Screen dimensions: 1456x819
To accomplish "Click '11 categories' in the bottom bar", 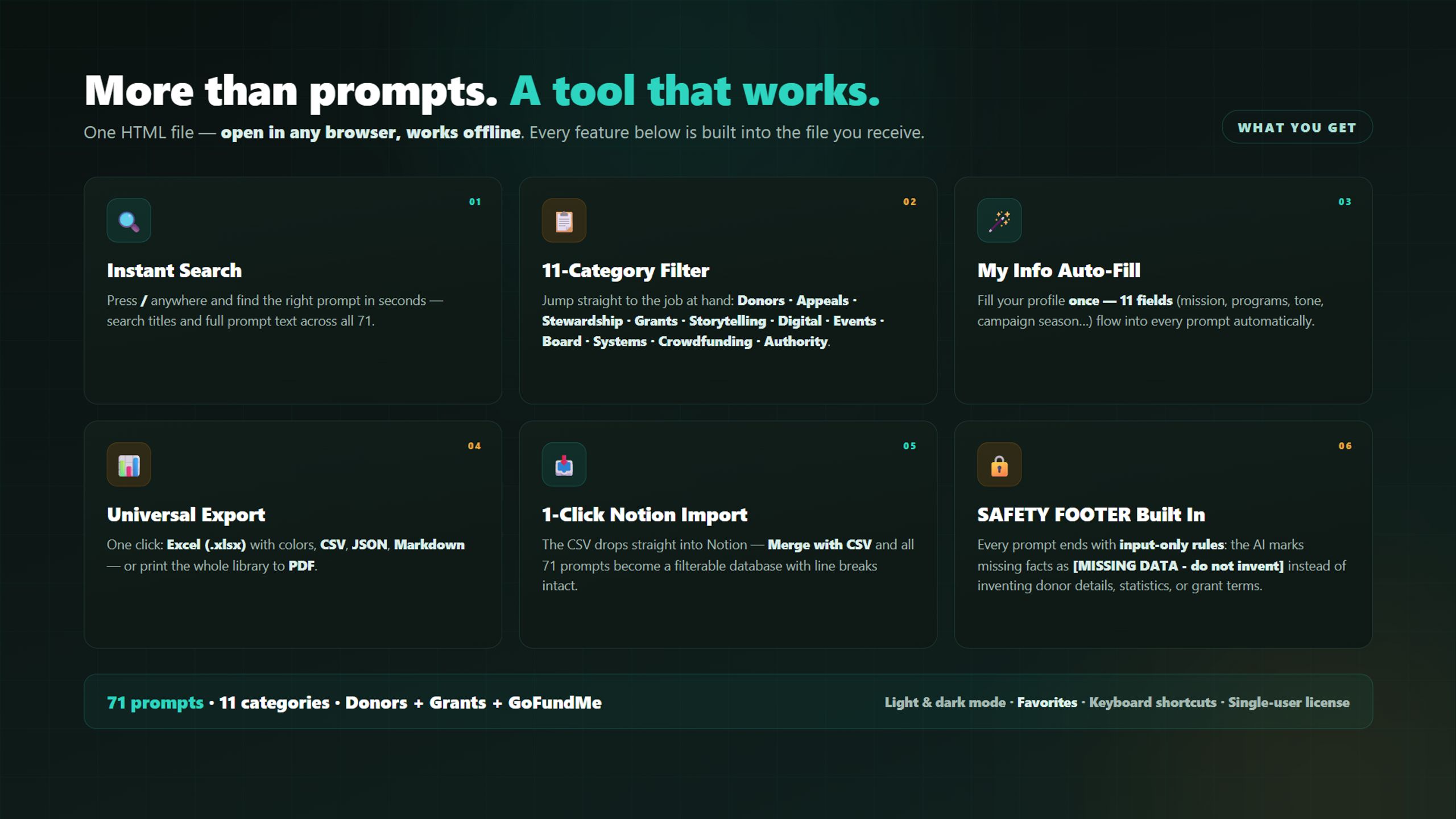I will click(274, 703).
